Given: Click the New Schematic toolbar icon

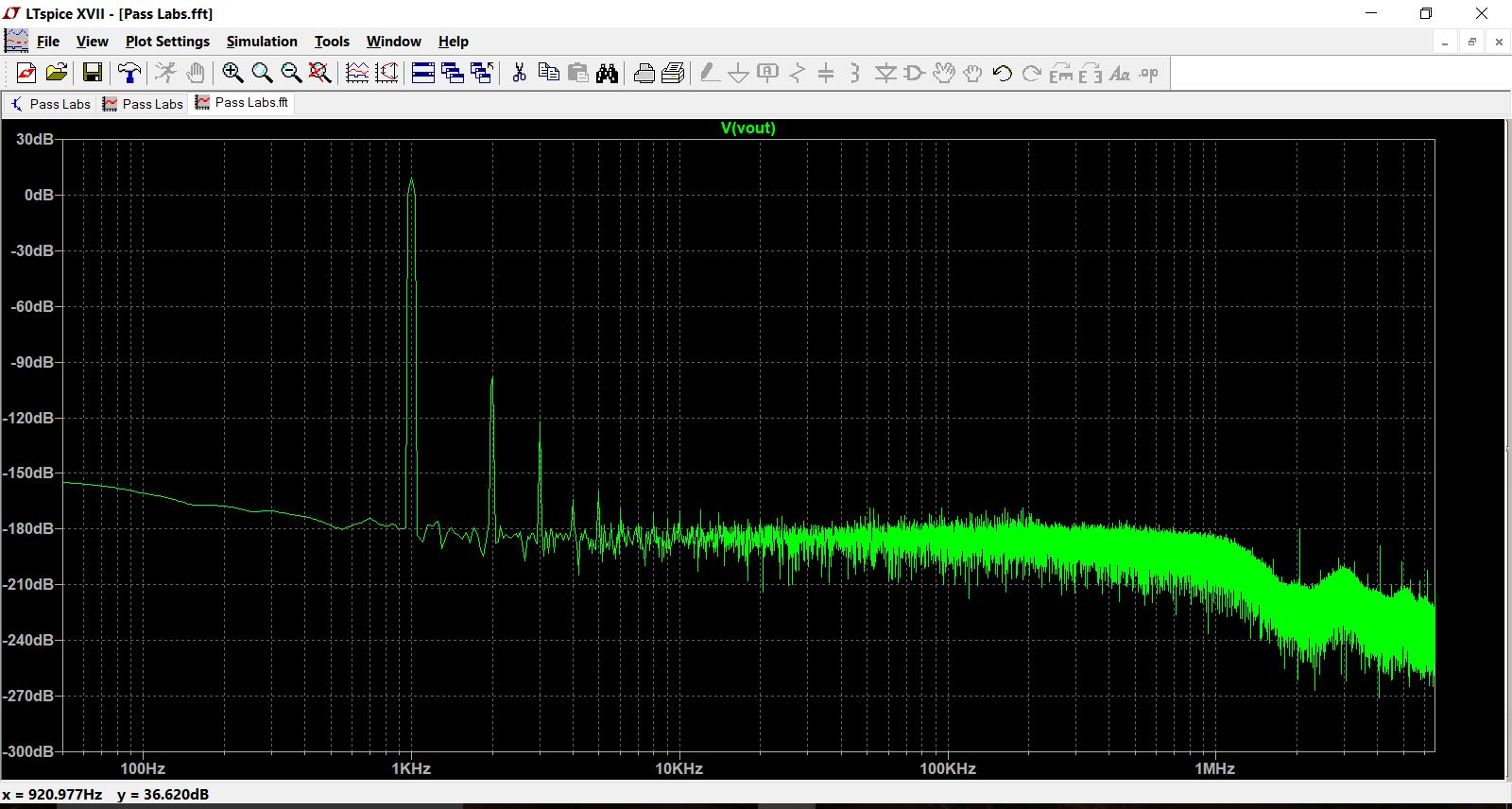Looking at the screenshot, I should (x=26, y=73).
